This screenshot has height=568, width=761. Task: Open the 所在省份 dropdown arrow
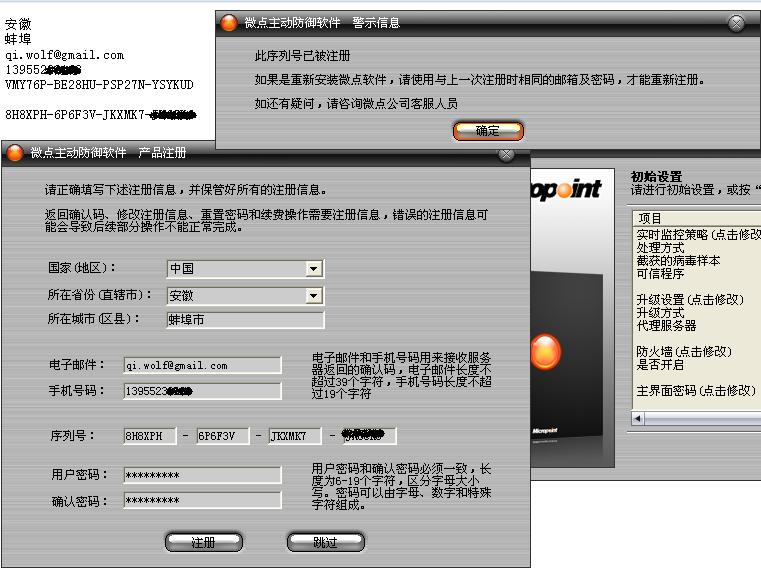314,295
